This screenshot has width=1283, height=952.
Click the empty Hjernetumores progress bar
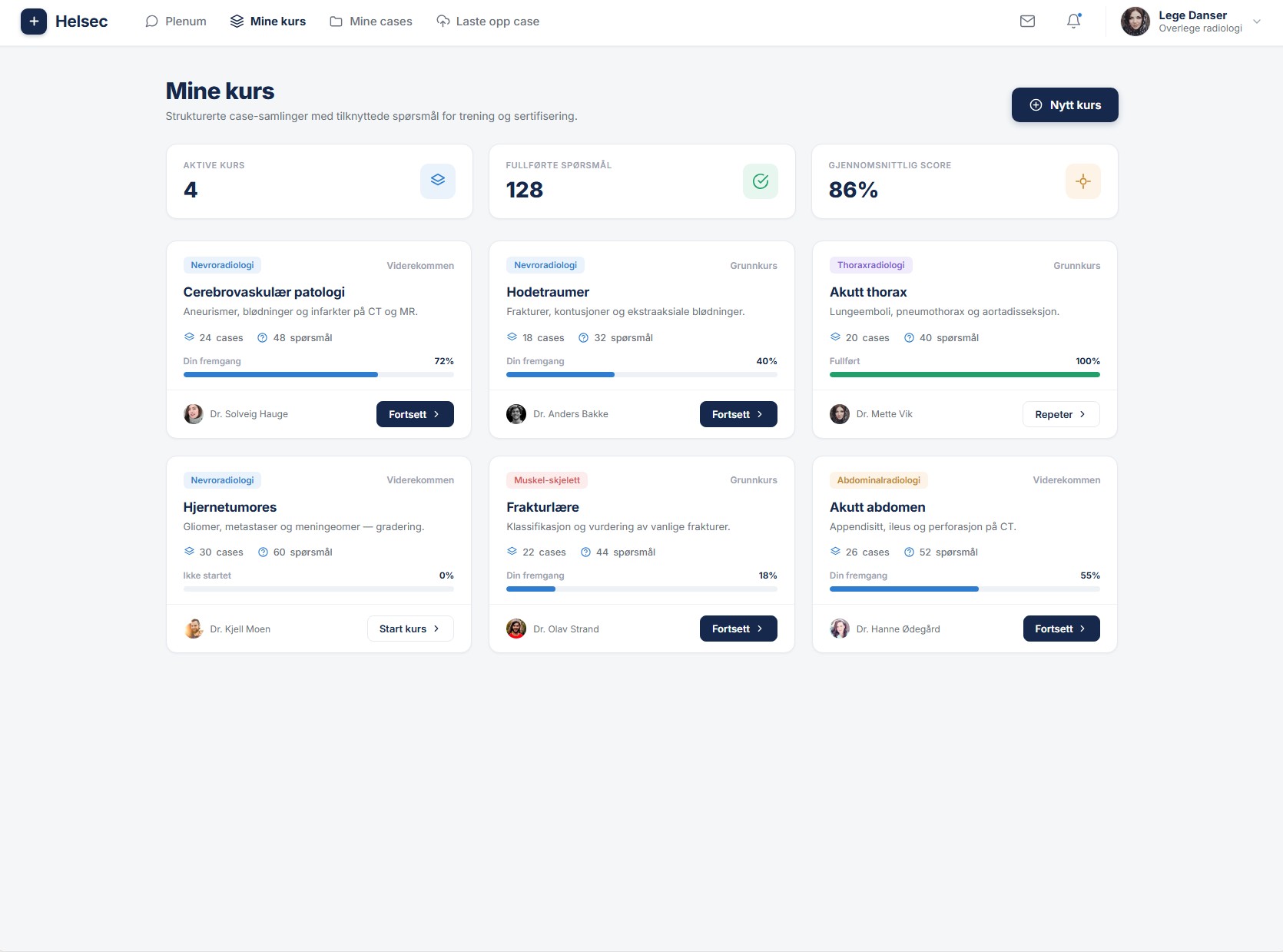tap(319, 589)
